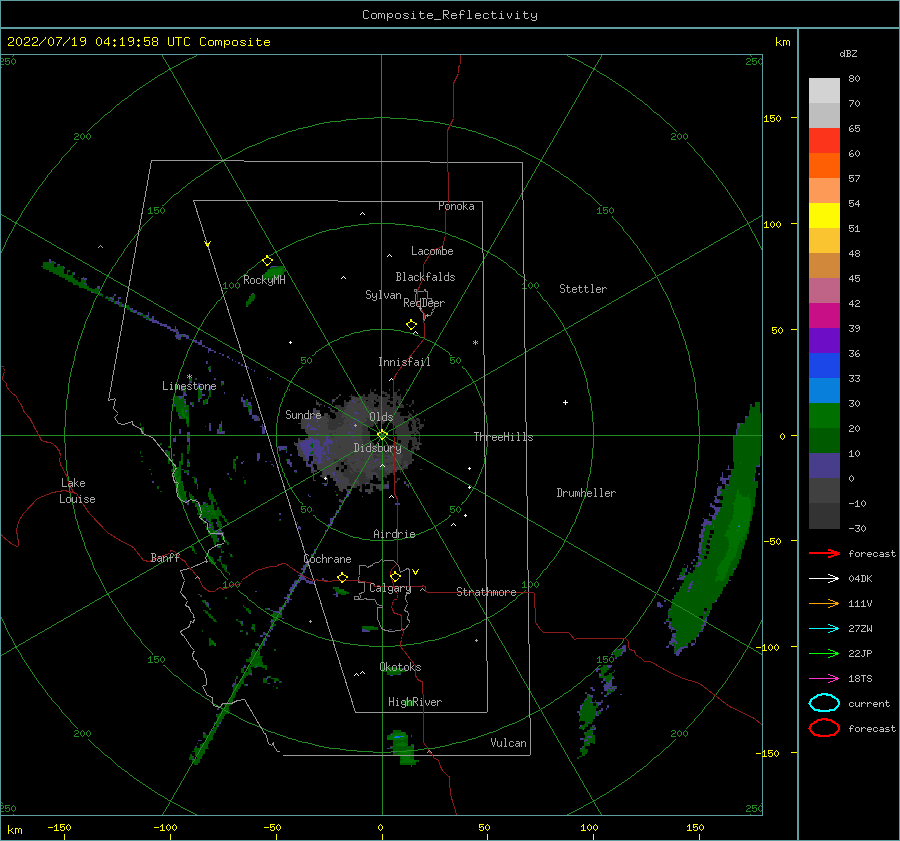900x841 pixels.
Task: Click the magenta 18TS arrow legend icon
Action: (x=824, y=679)
